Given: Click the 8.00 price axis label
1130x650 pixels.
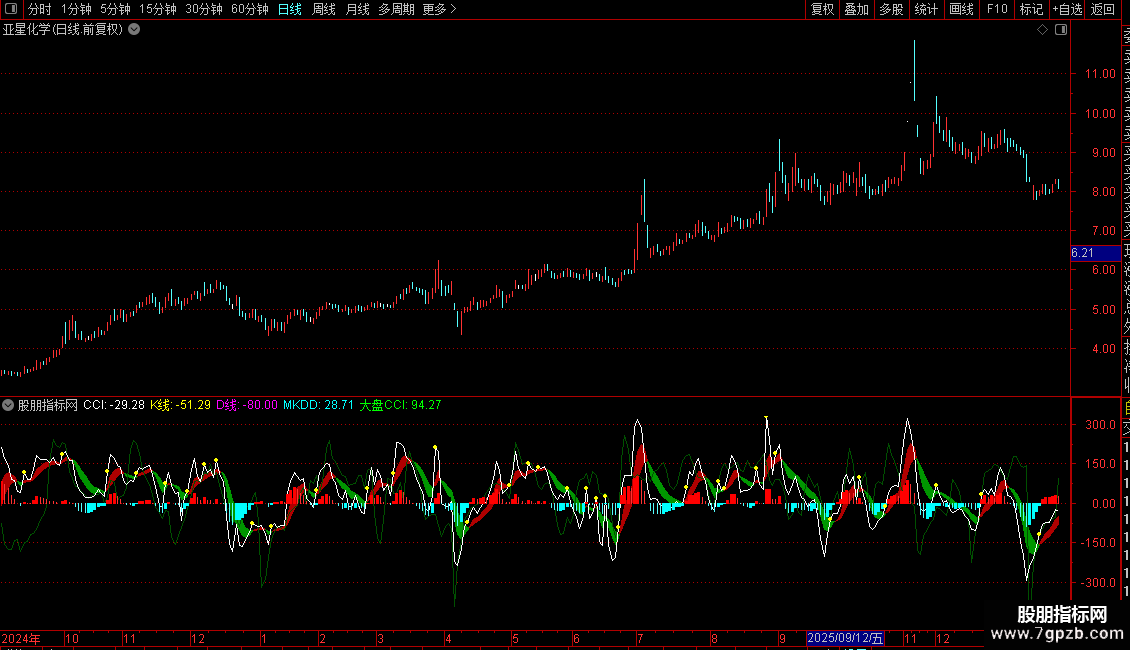Looking at the screenshot, I should [x=1103, y=192].
